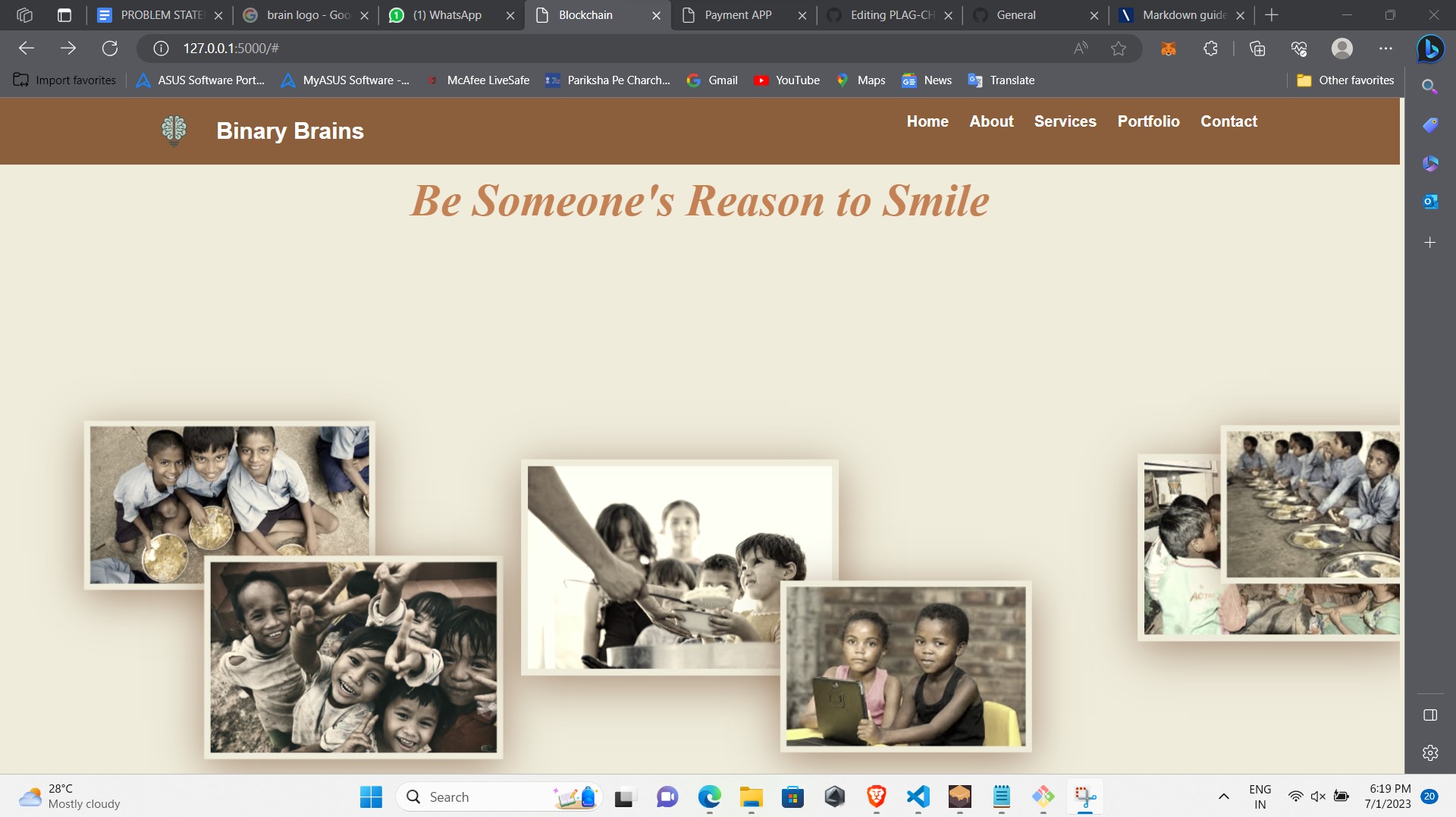Open the Bing Copilot sidebar
Viewport: 1456px width, 817px height.
(1430, 49)
